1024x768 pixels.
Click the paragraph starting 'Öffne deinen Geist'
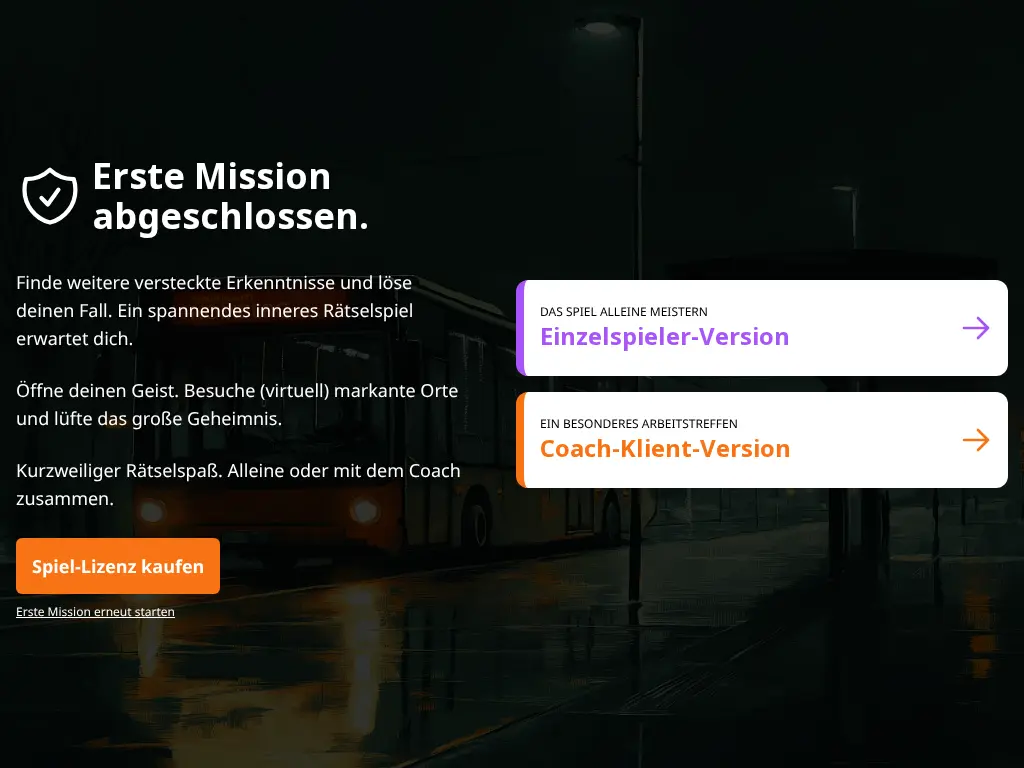click(237, 405)
